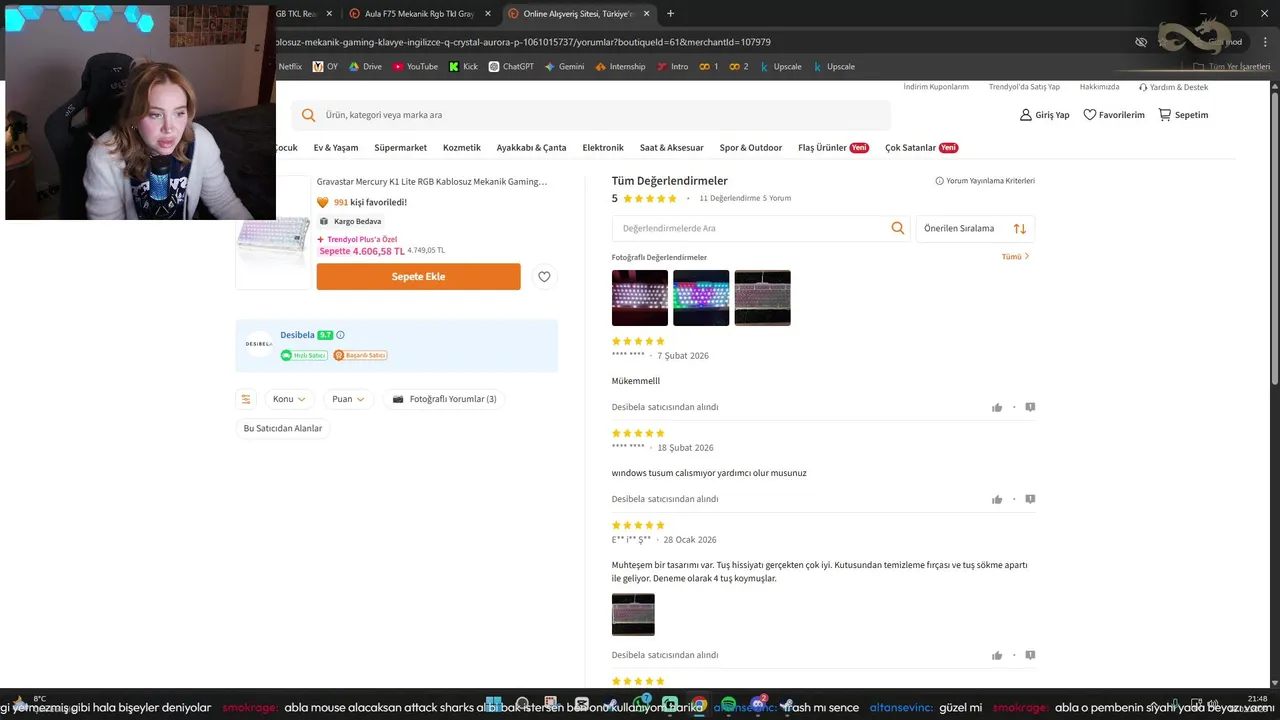
Task: Click Windows Start button in taskbar
Action: (x=493, y=704)
